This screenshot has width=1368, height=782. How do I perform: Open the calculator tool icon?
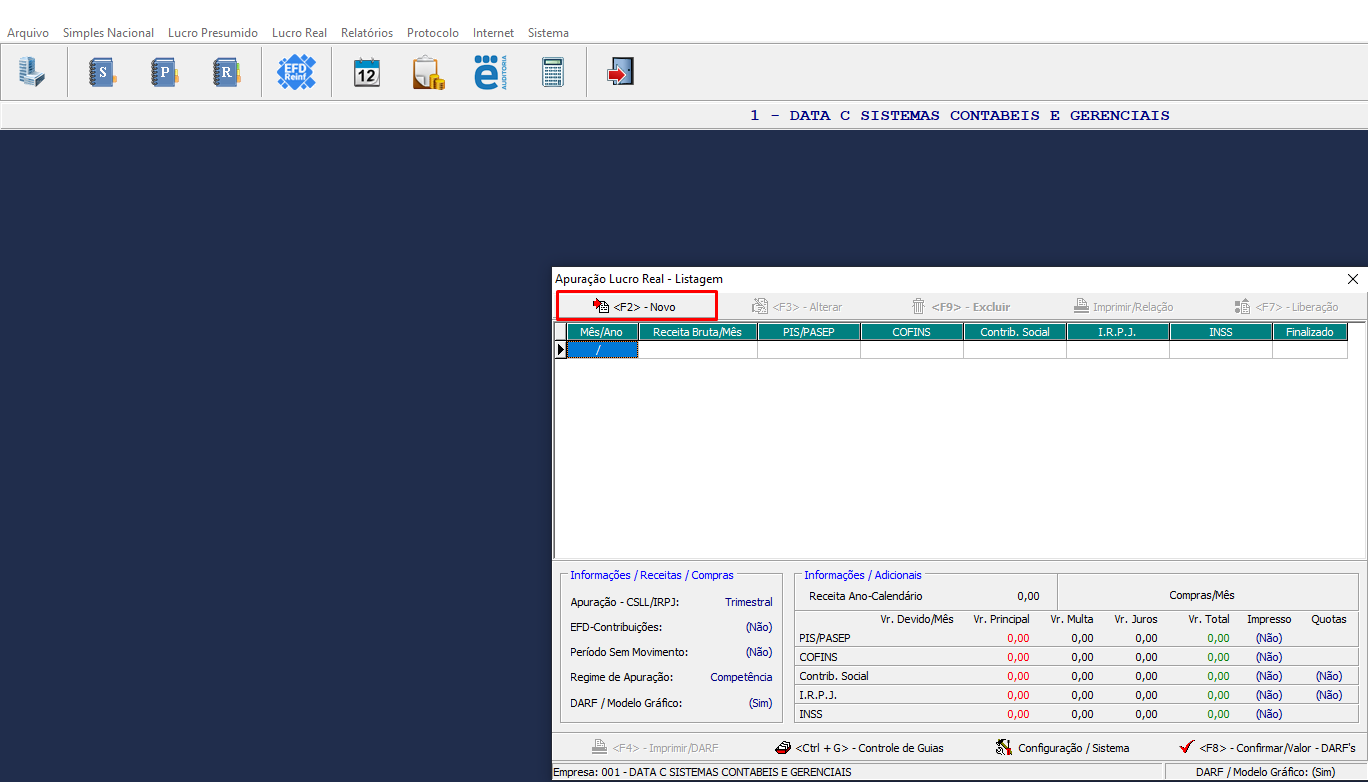[x=552, y=72]
